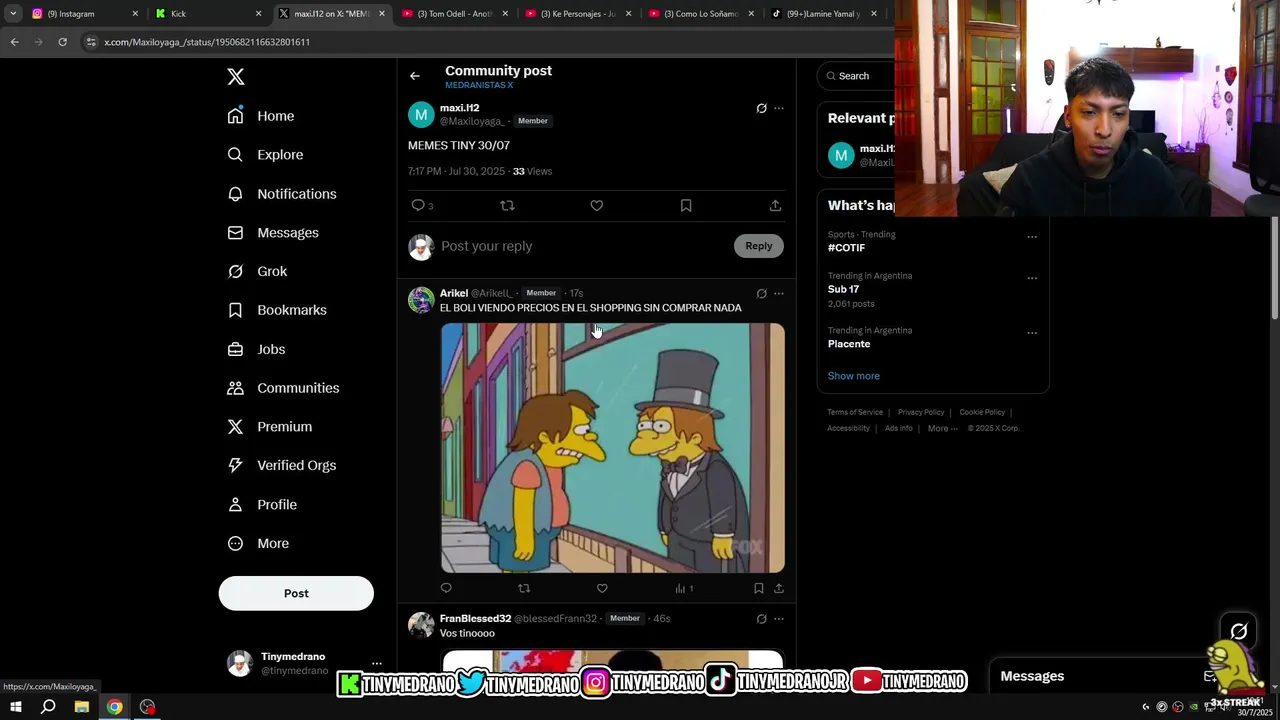This screenshot has height=720, width=1280.
Task: Like the MEMES TINY 30/07 post
Action: click(x=597, y=205)
